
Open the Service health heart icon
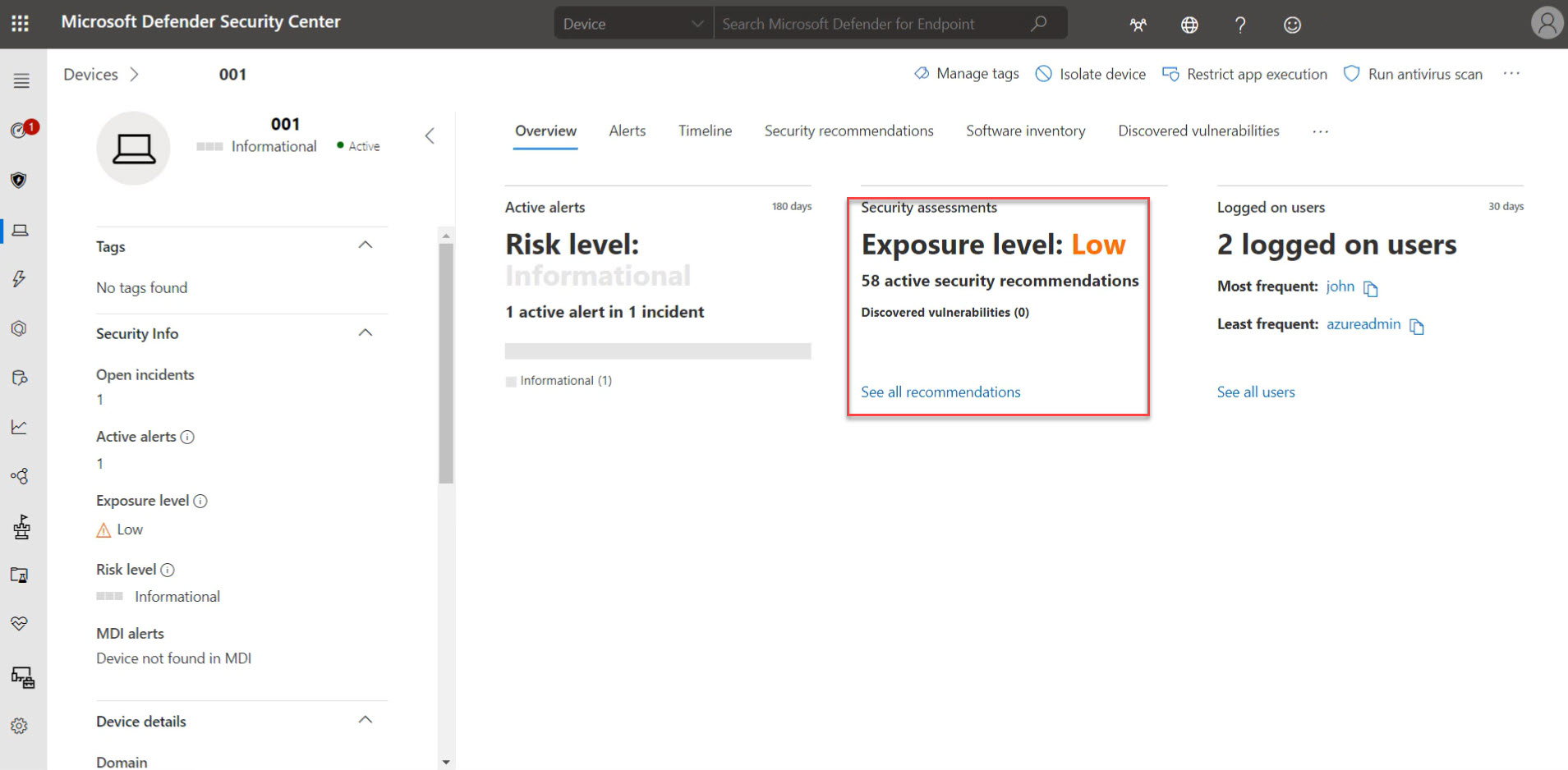click(x=19, y=624)
